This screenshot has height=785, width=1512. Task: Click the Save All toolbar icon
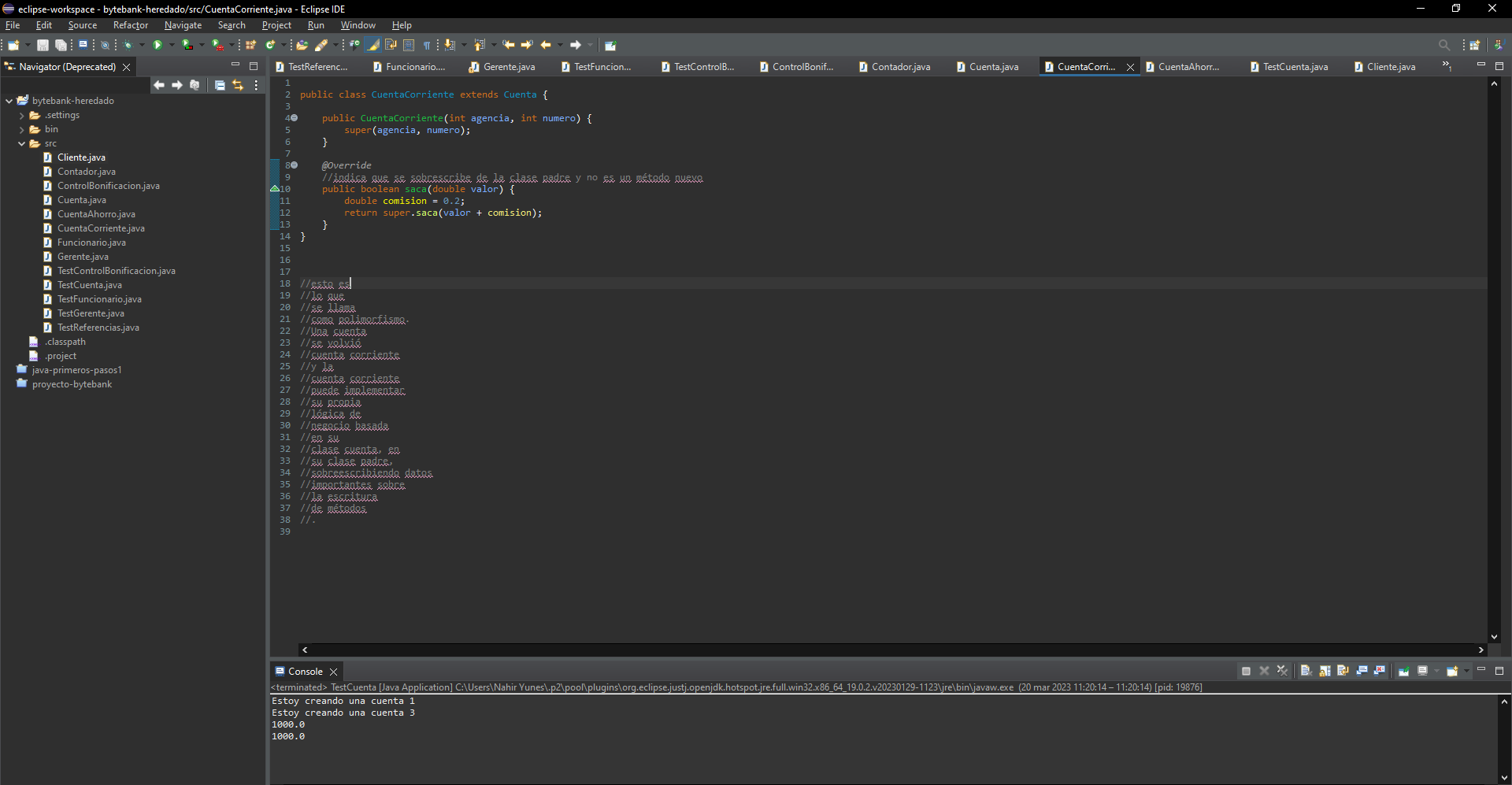coord(61,45)
